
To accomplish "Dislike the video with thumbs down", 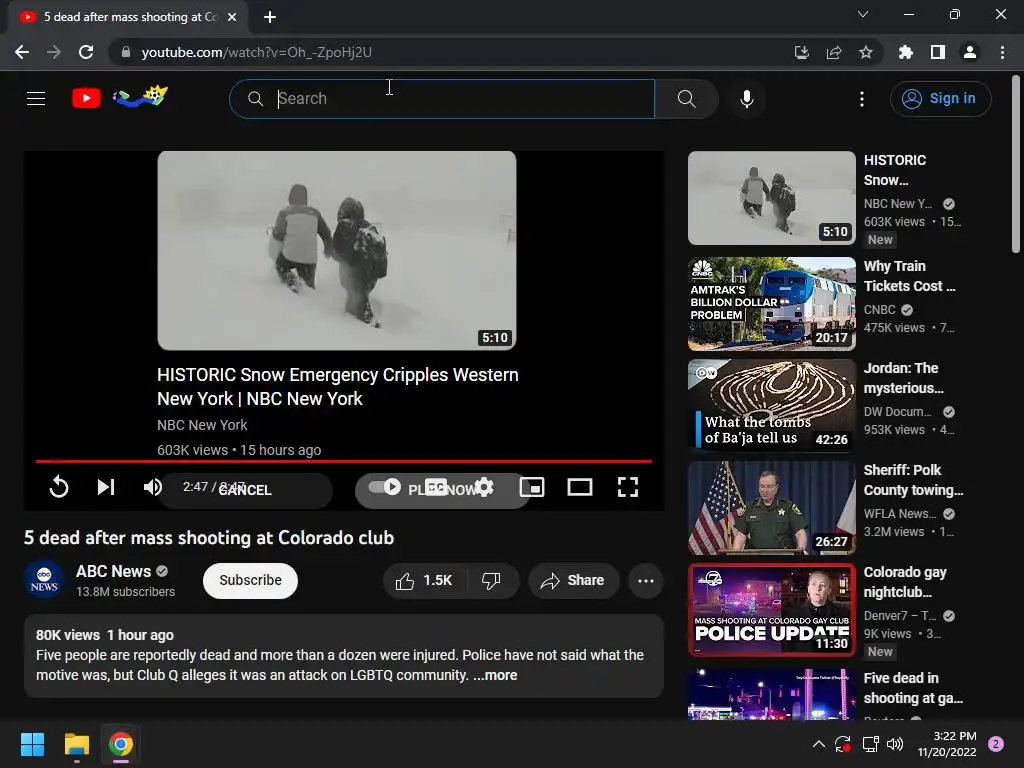I will [492, 581].
